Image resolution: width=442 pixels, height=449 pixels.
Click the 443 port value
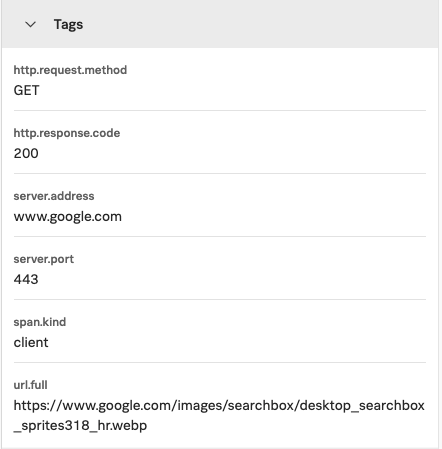pos(26,279)
